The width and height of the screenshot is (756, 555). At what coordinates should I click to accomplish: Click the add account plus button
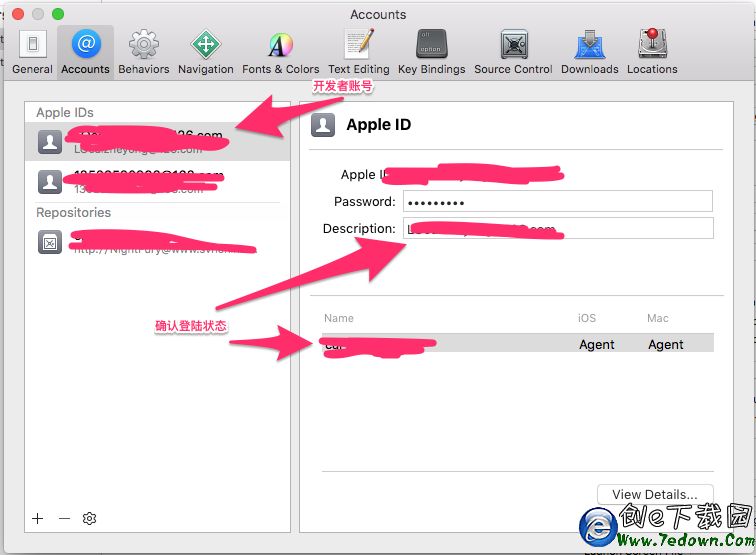point(38,518)
